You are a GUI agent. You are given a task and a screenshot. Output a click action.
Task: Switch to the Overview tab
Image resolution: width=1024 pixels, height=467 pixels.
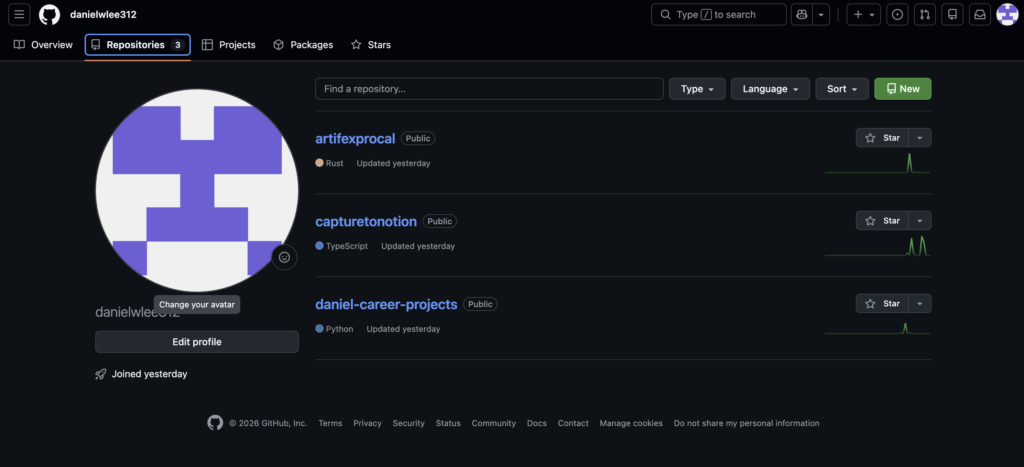click(x=43, y=45)
